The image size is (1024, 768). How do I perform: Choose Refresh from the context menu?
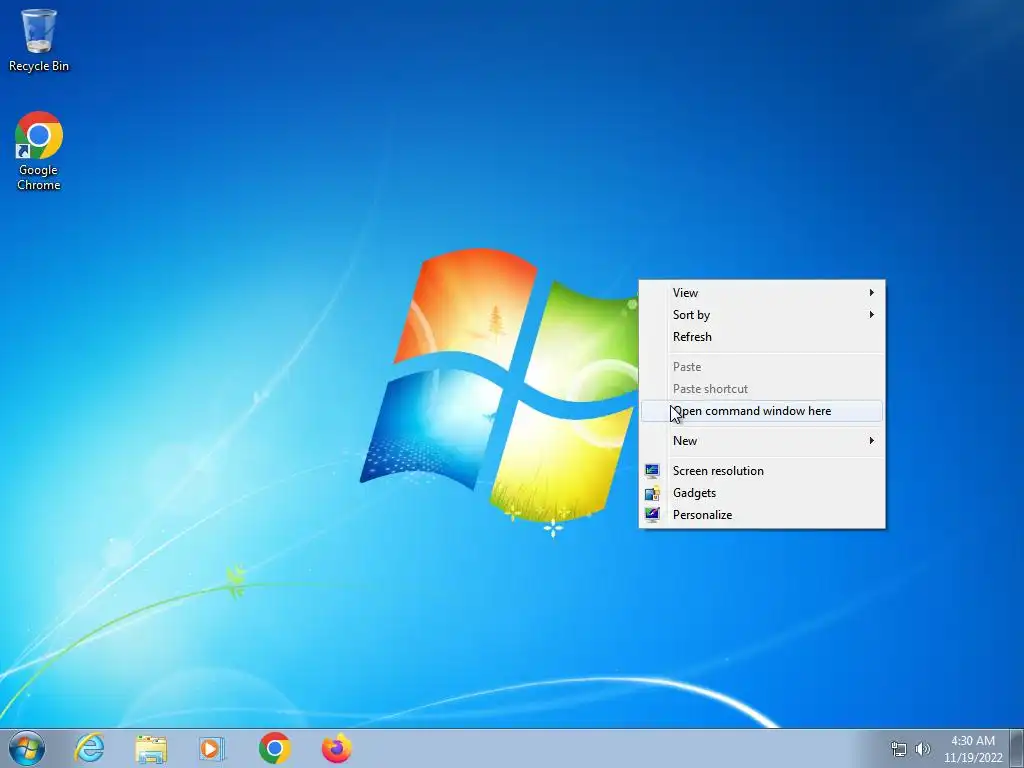[x=761, y=337]
